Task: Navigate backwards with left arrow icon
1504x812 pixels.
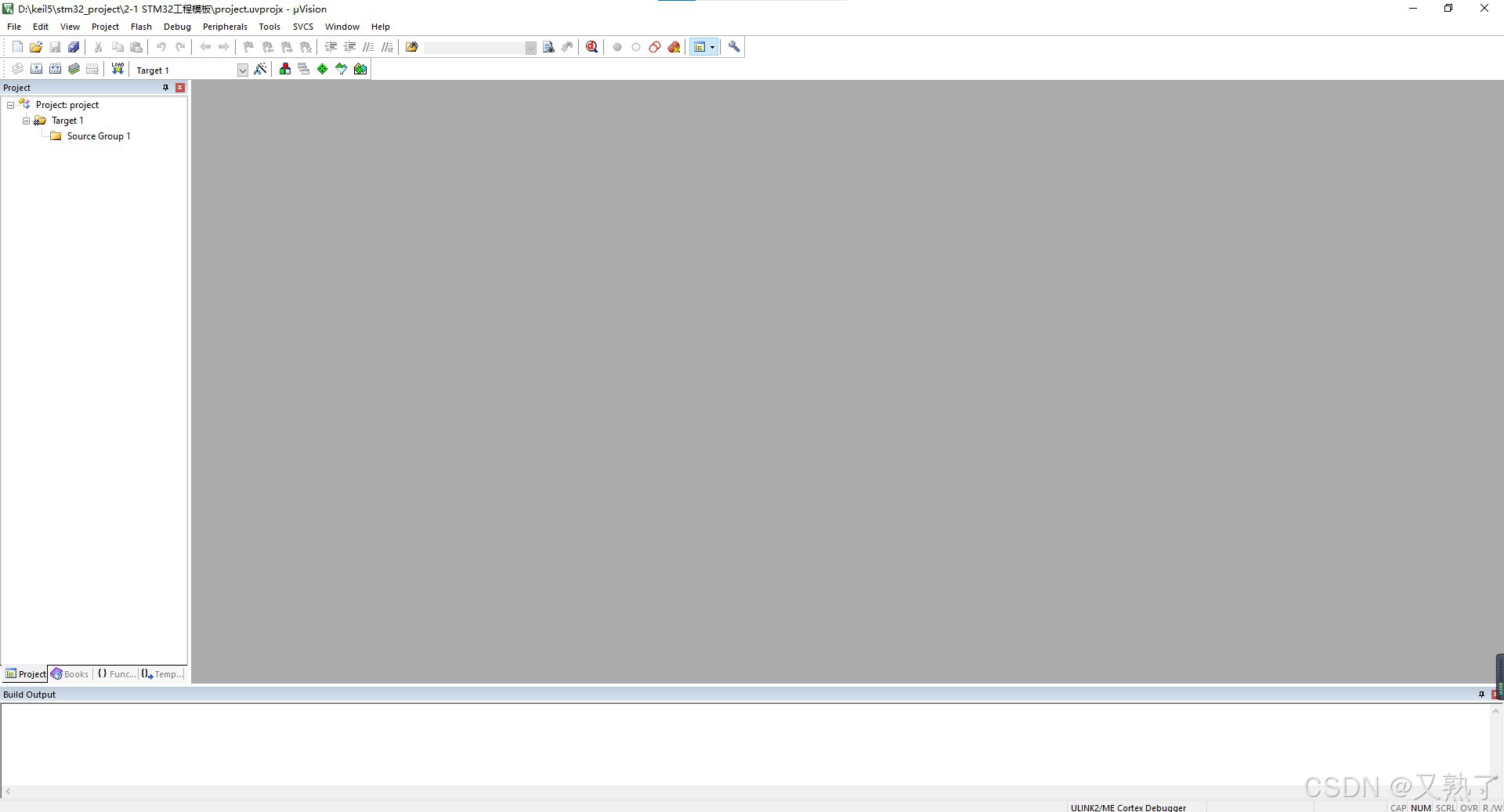Action: click(x=205, y=47)
